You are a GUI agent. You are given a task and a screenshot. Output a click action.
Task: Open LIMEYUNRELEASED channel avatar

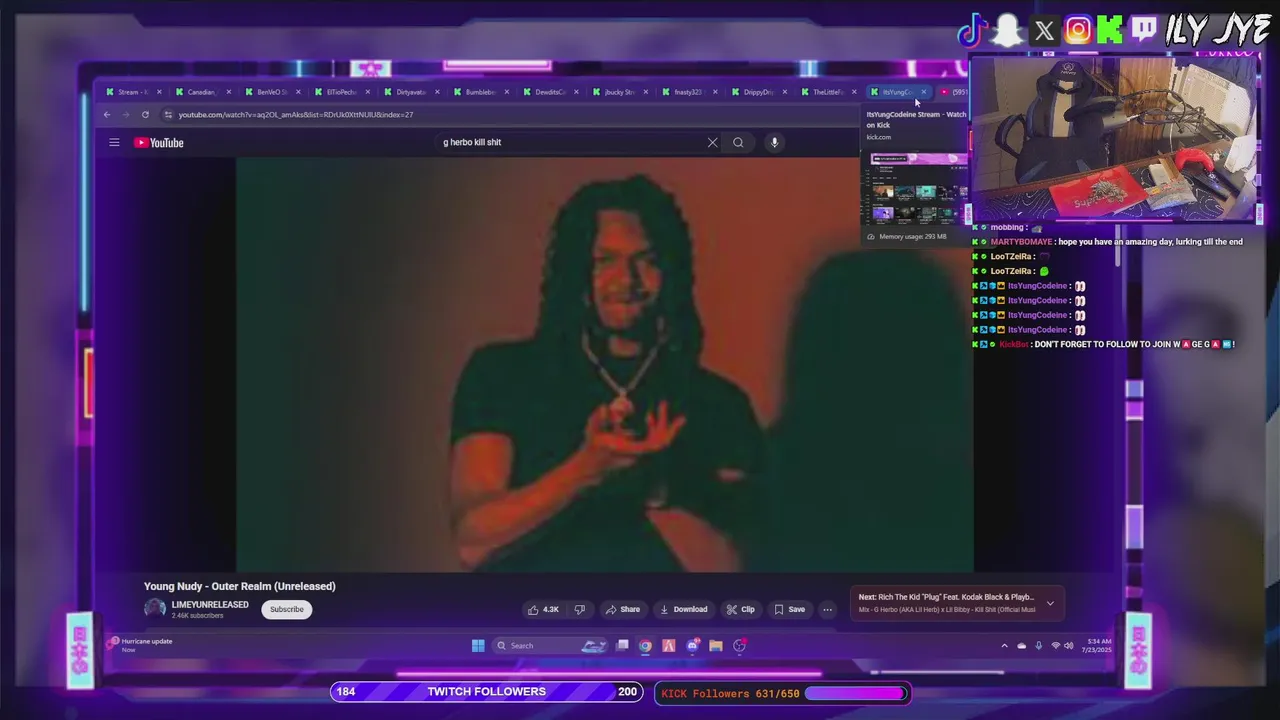tap(155, 609)
